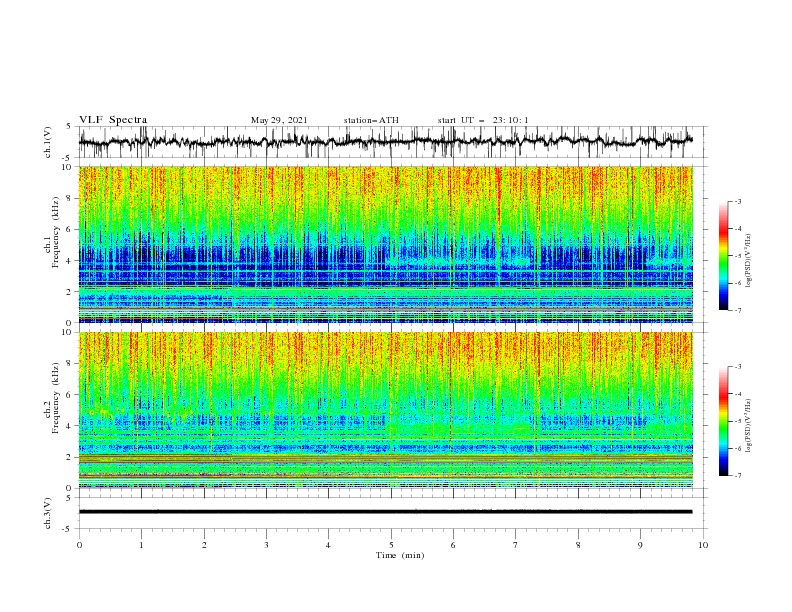The height and width of the screenshot is (612, 792).
Task: Click the '-7' value on ch.2 colorbar
Action: point(738,475)
